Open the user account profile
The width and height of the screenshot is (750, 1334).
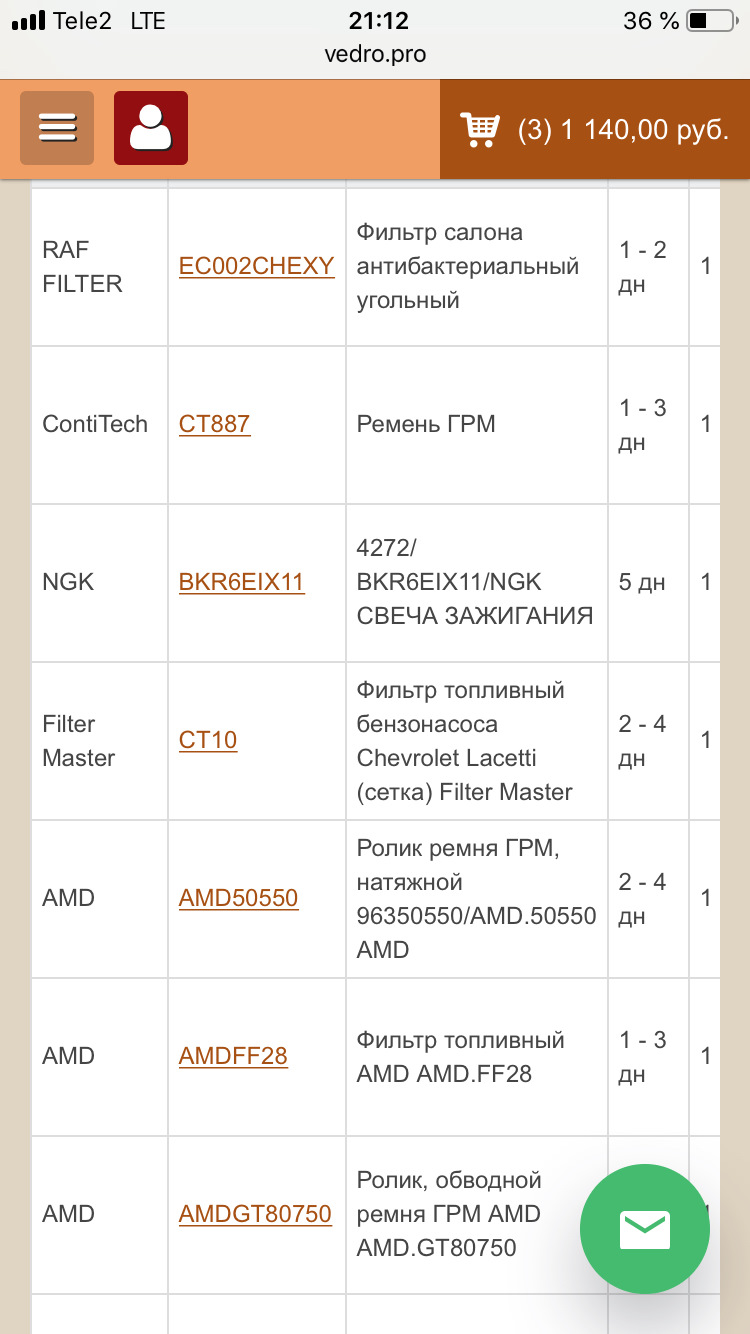pos(151,128)
